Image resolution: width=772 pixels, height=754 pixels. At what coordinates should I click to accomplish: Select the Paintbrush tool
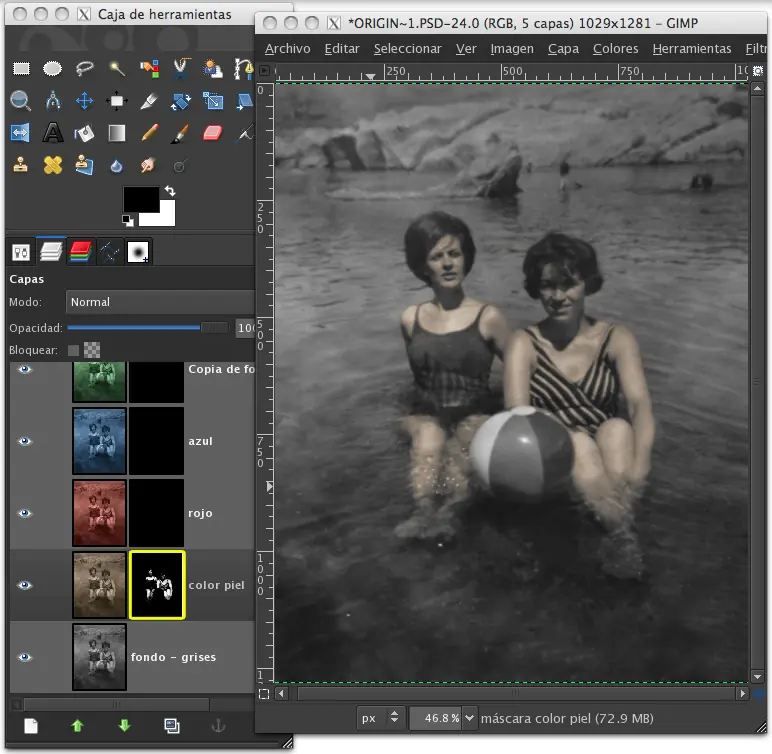tap(181, 133)
